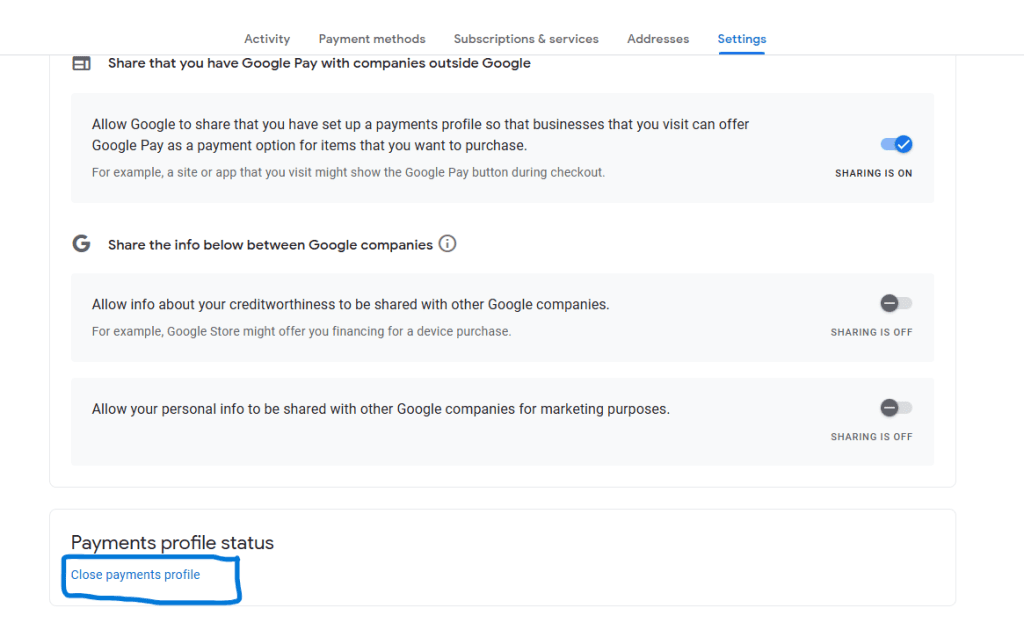Go to Subscriptions & services tab
Screen dimensions: 1024x637
(x=526, y=39)
